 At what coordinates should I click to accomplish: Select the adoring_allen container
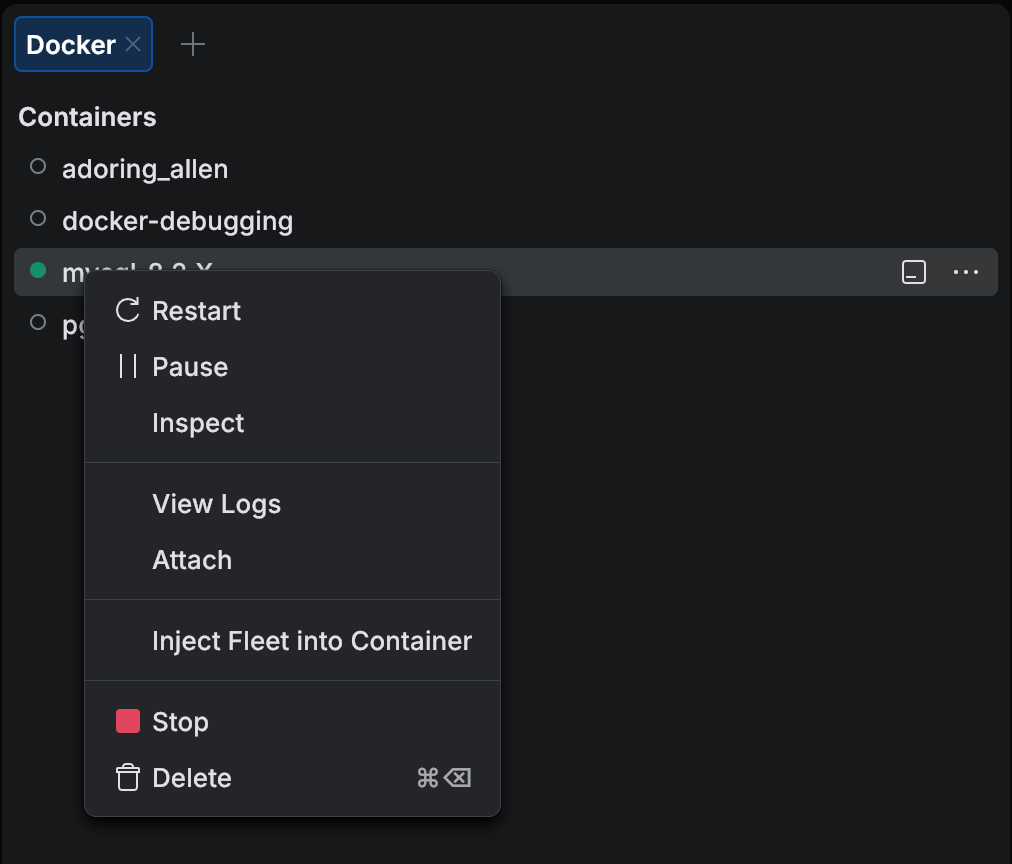(145, 168)
